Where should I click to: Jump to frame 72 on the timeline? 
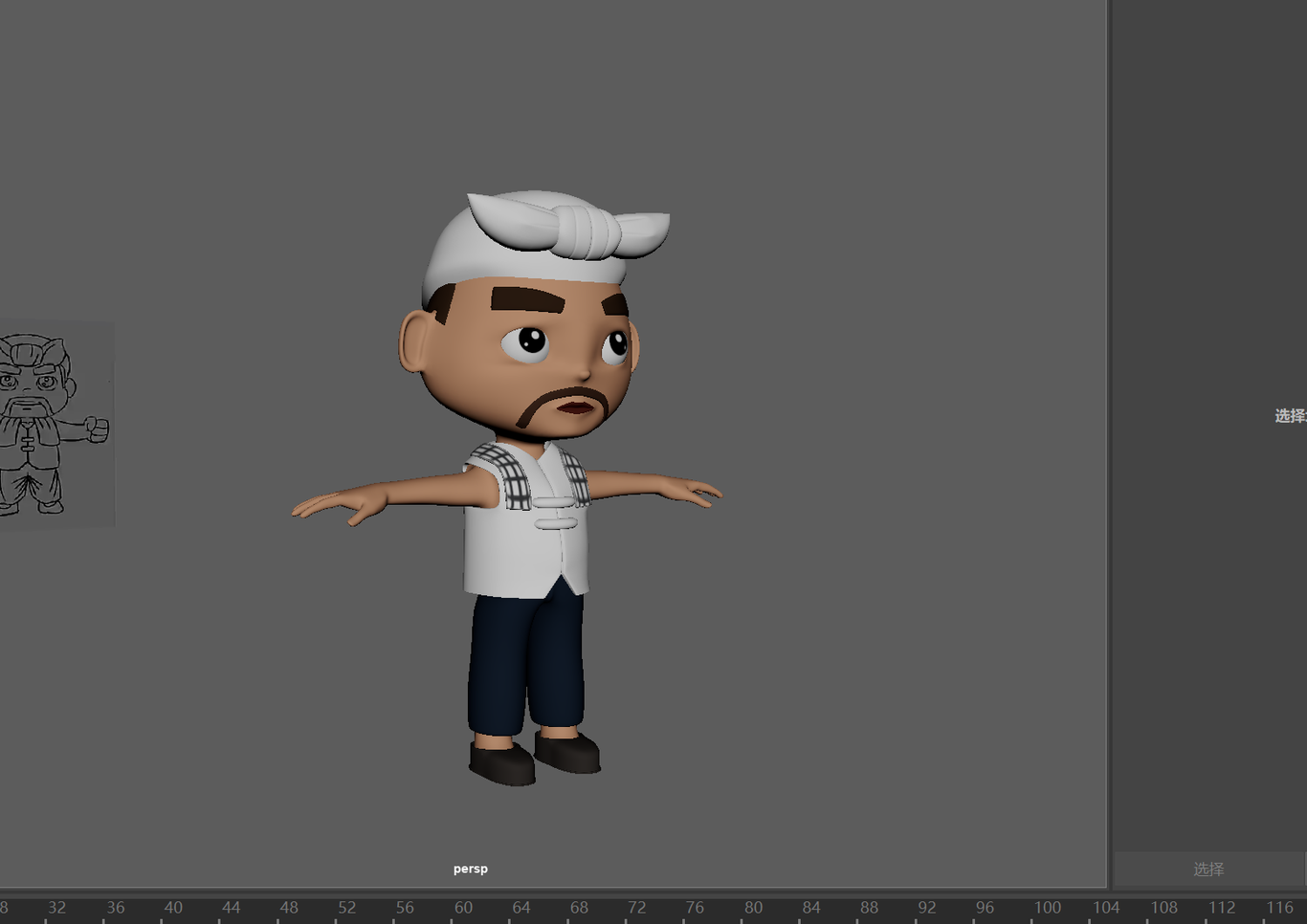(637, 907)
